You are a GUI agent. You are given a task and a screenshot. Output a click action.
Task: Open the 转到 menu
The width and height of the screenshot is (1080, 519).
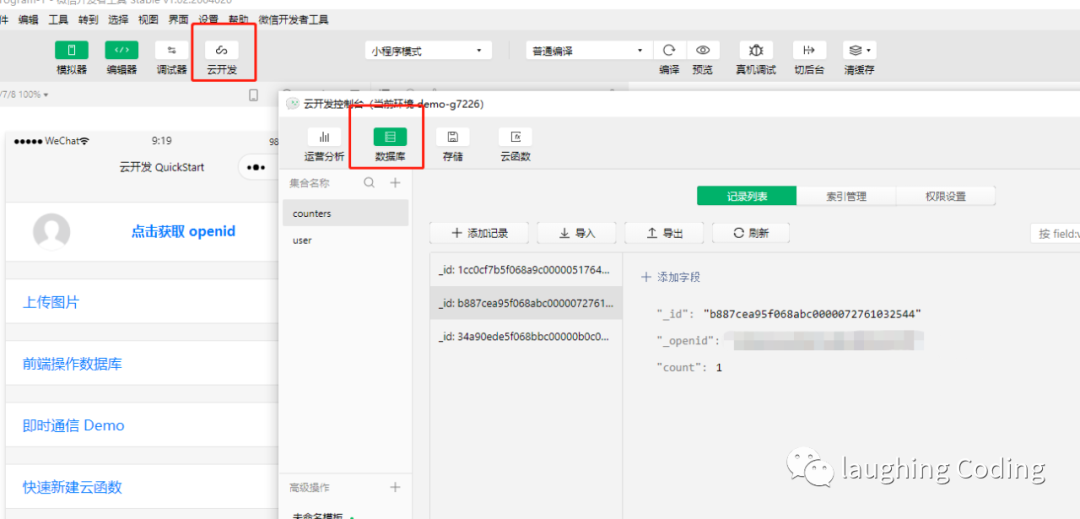point(88,20)
